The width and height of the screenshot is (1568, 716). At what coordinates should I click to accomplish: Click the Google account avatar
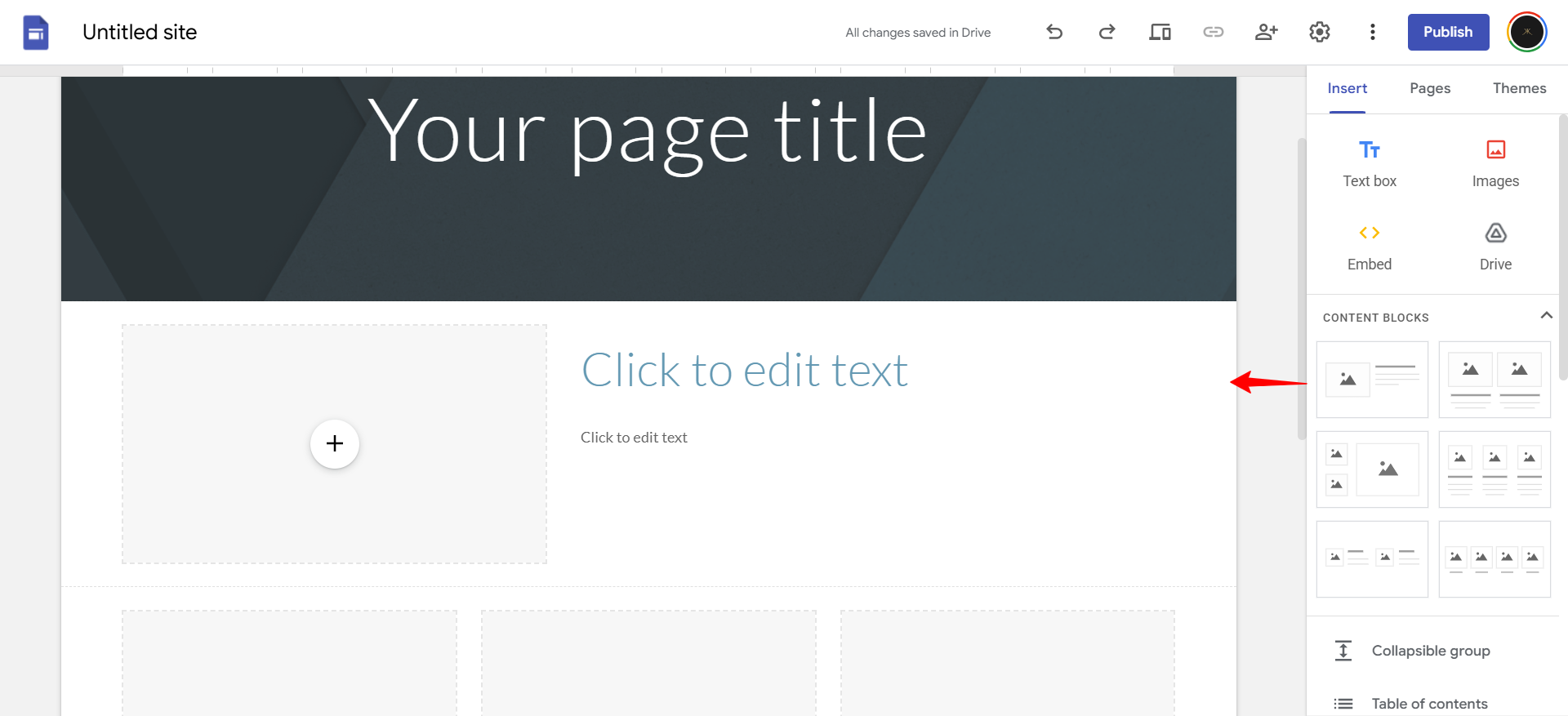pos(1527,32)
